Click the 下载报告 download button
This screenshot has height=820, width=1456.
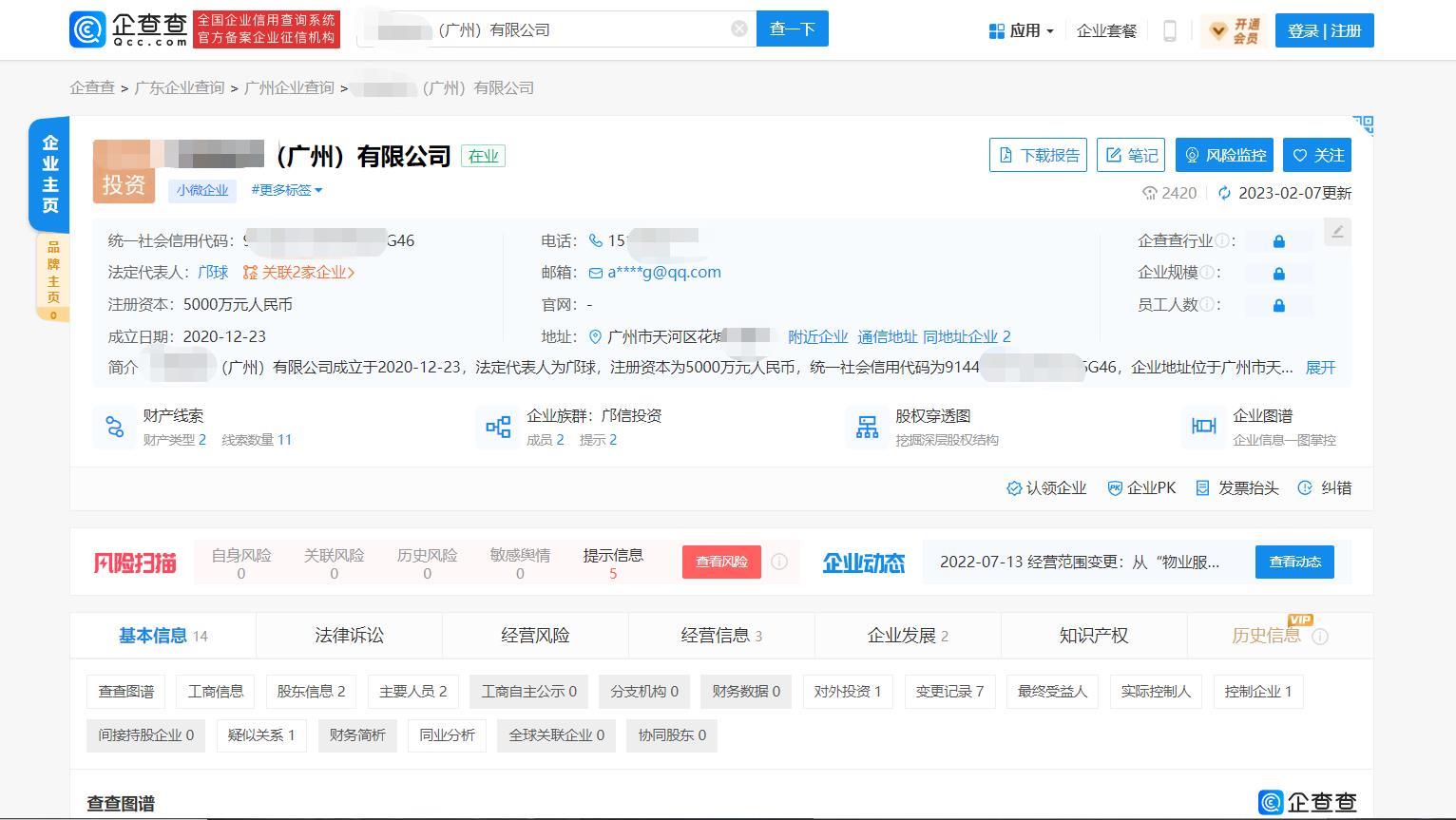point(1038,156)
